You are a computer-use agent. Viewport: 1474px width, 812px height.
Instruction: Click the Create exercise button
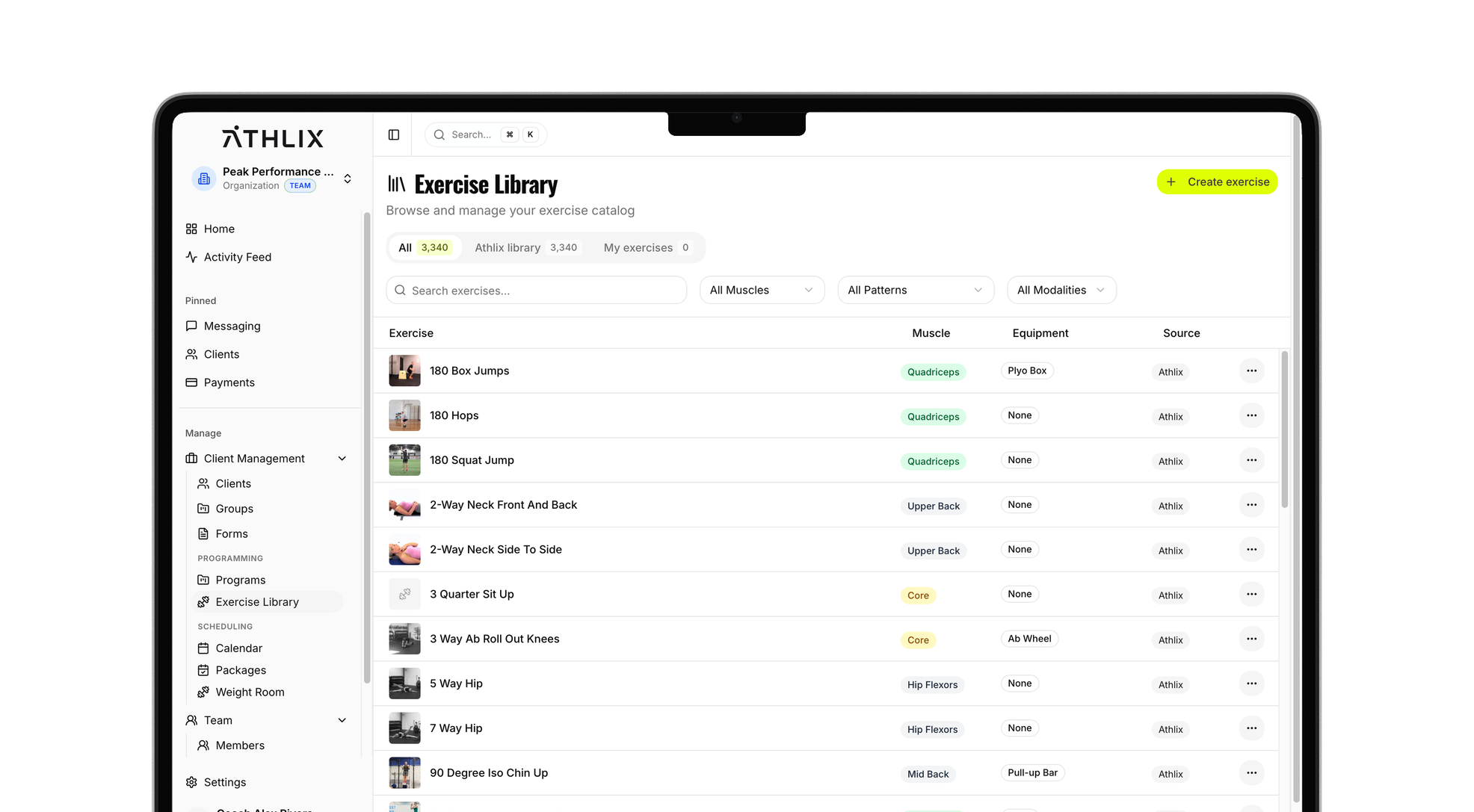point(1217,182)
